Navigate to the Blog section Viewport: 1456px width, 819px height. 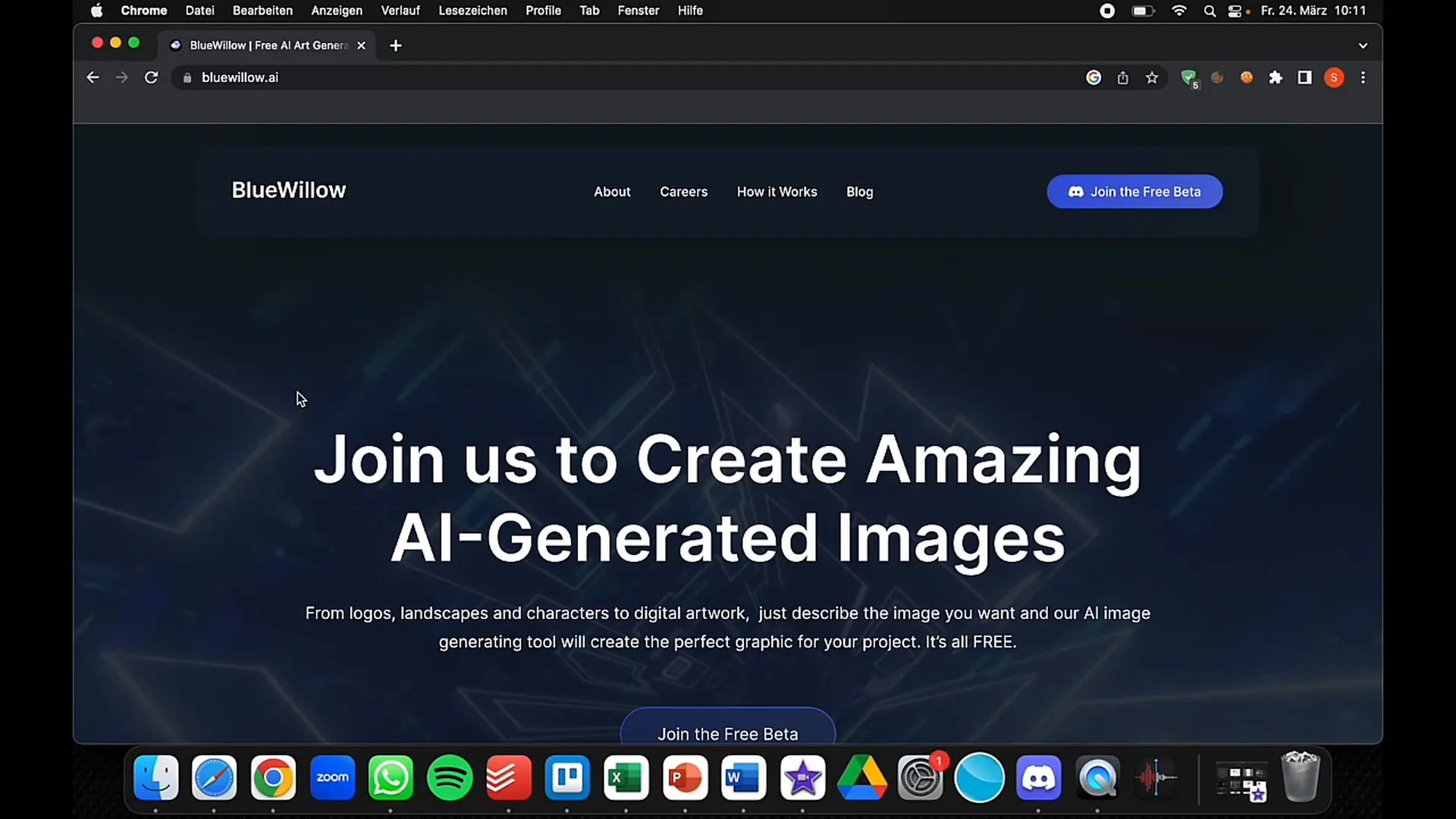pos(860,191)
